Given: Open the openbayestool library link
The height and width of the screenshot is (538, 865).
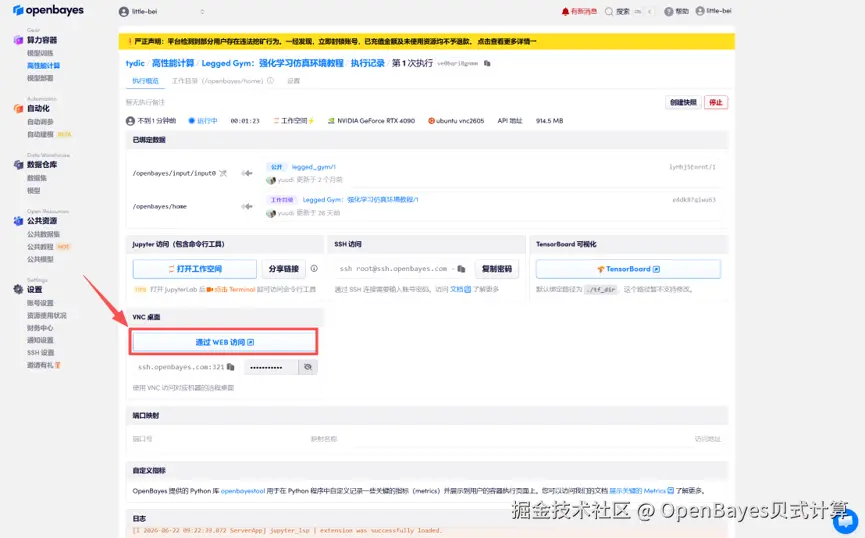Looking at the screenshot, I should pyautogui.click(x=243, y=491).
